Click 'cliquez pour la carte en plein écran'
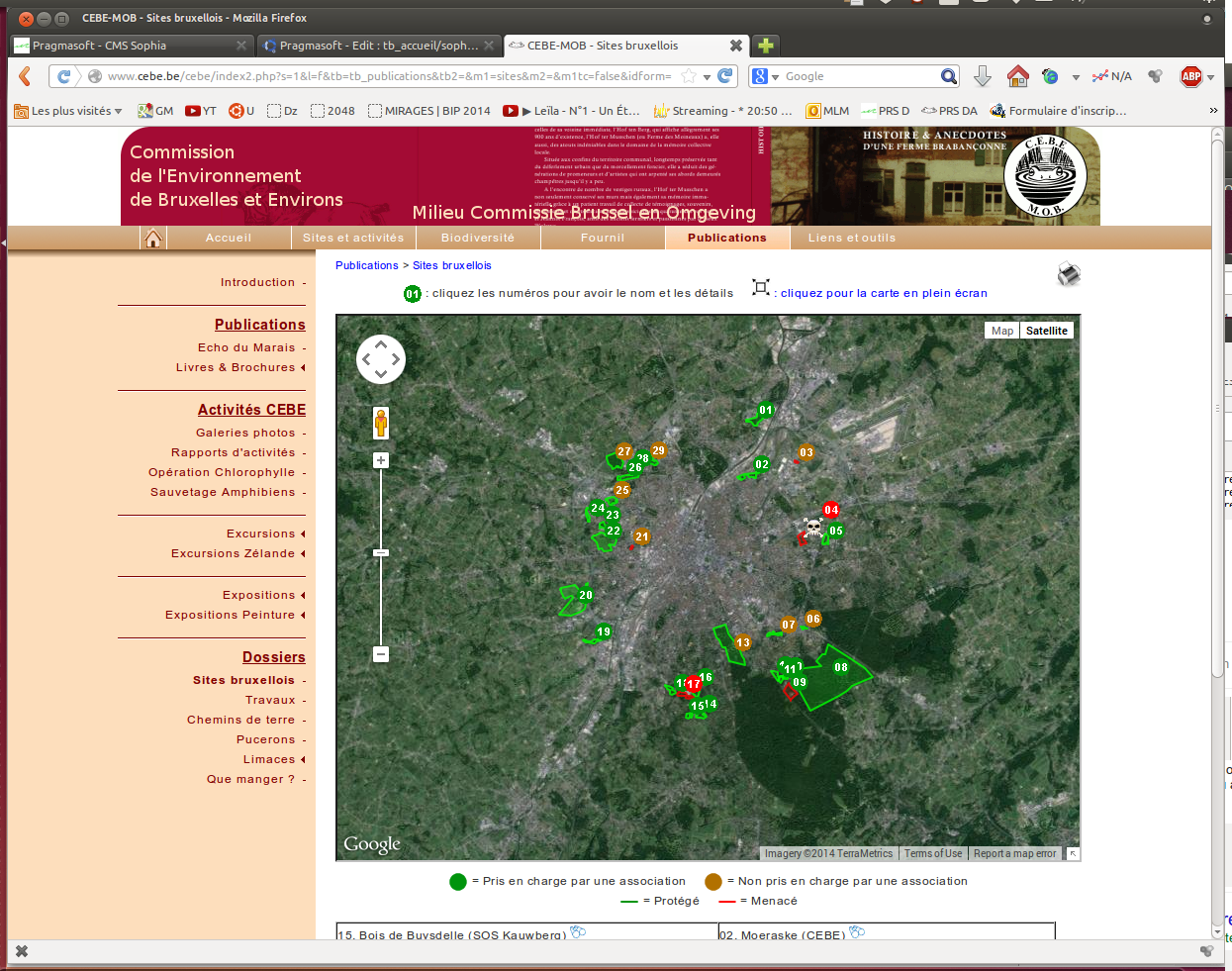The width and height of the screenshot is (1232, 971). (x=884, y=293)
